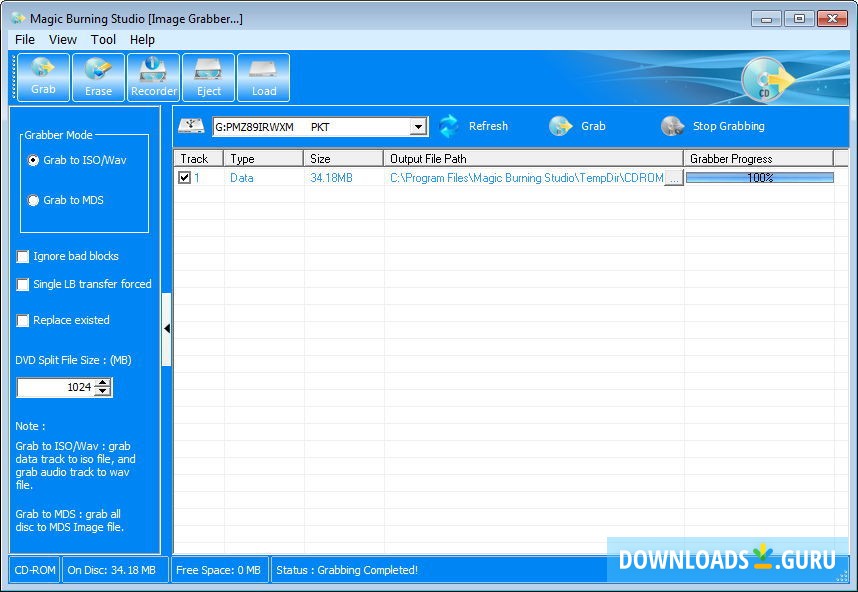This screenshot has width=858, height=592.
Task: Expand the drive selection dropdown
Action: click(419, 127)
